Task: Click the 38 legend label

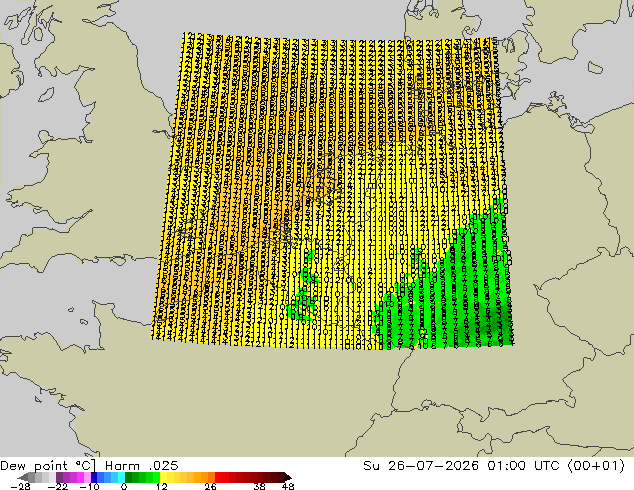Action: click(260, 486)
